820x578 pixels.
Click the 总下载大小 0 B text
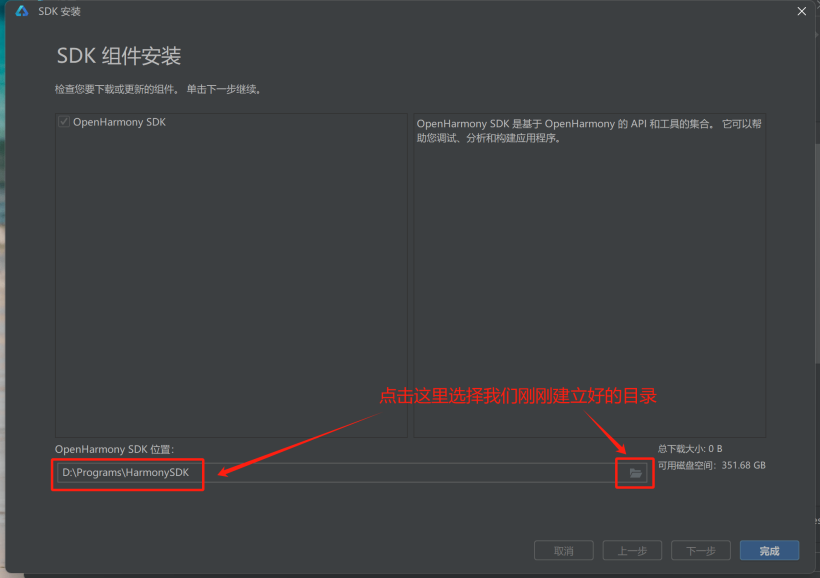tap(690, 448)
